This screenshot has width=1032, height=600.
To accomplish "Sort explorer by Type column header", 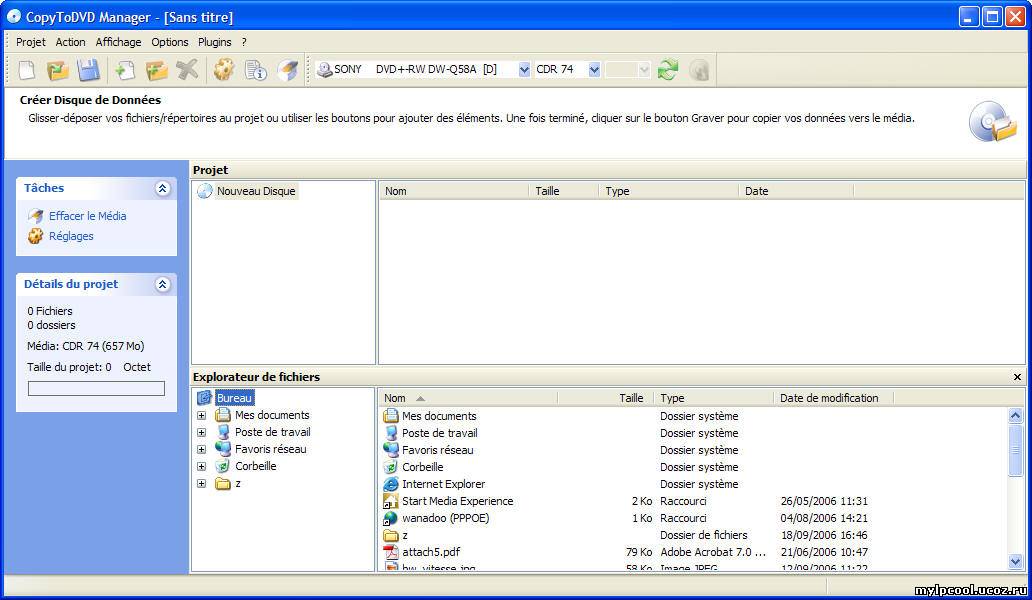I will pyautogui.click(x=714, y=398).
